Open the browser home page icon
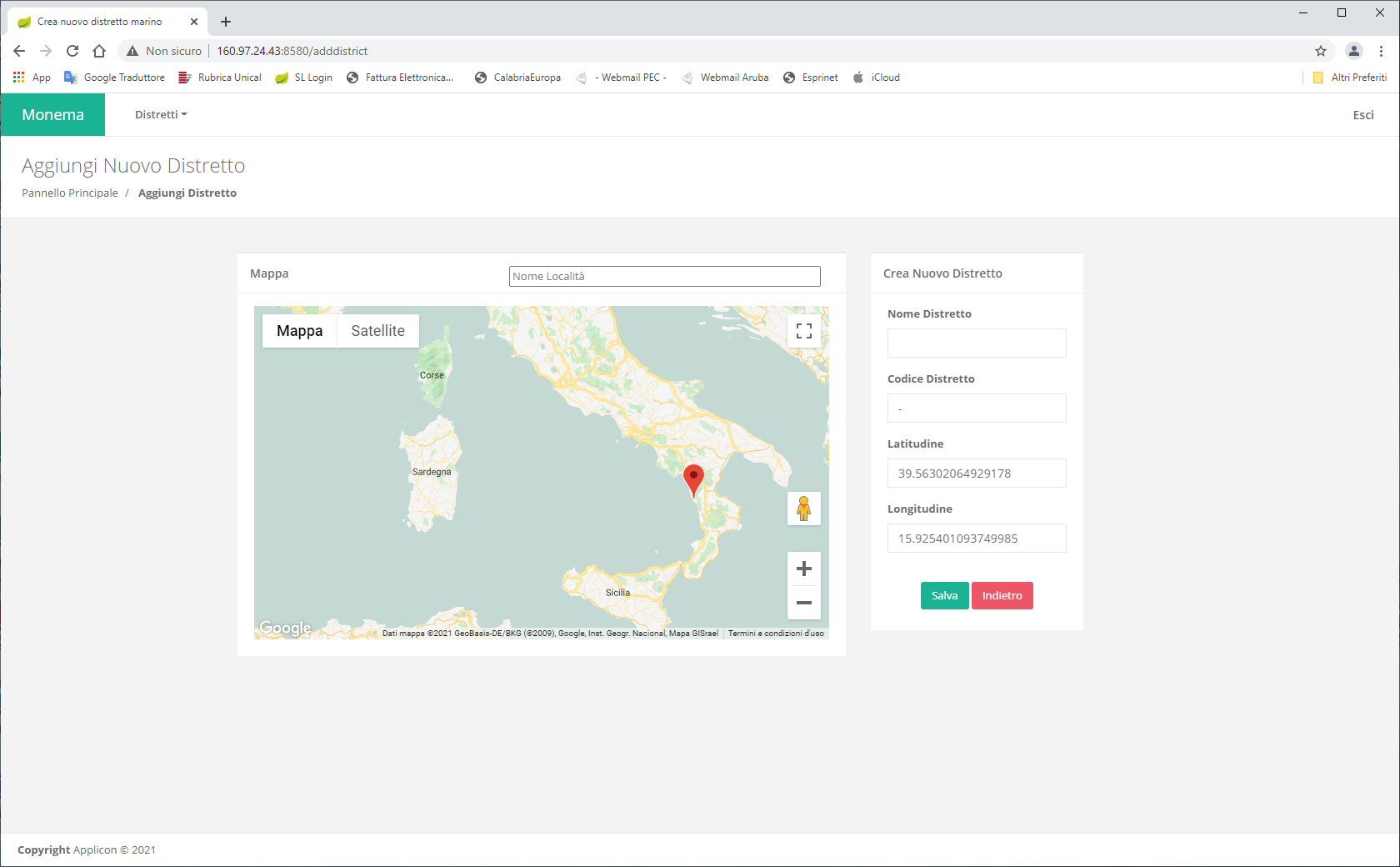 (99, 51)
